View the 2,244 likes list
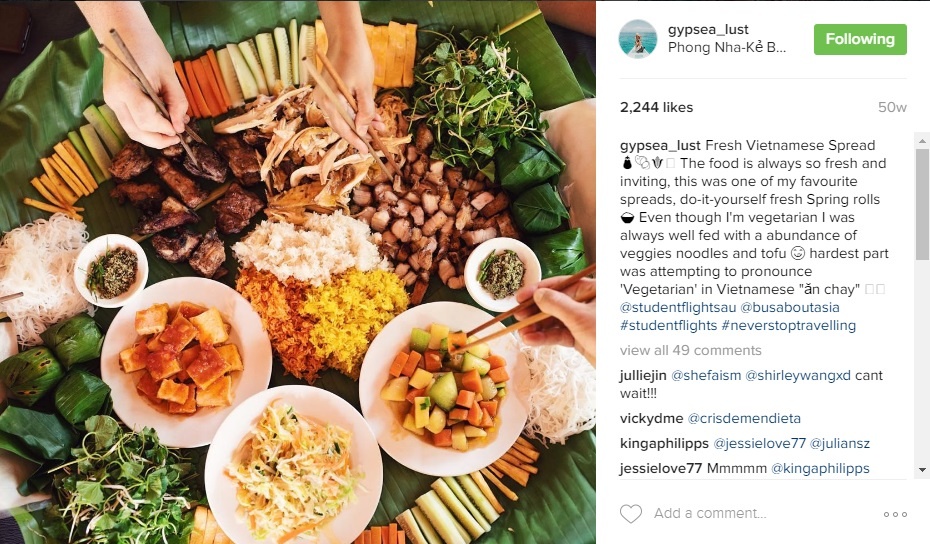930x544 pixels. pyautogui.click(x=657, y=107)
